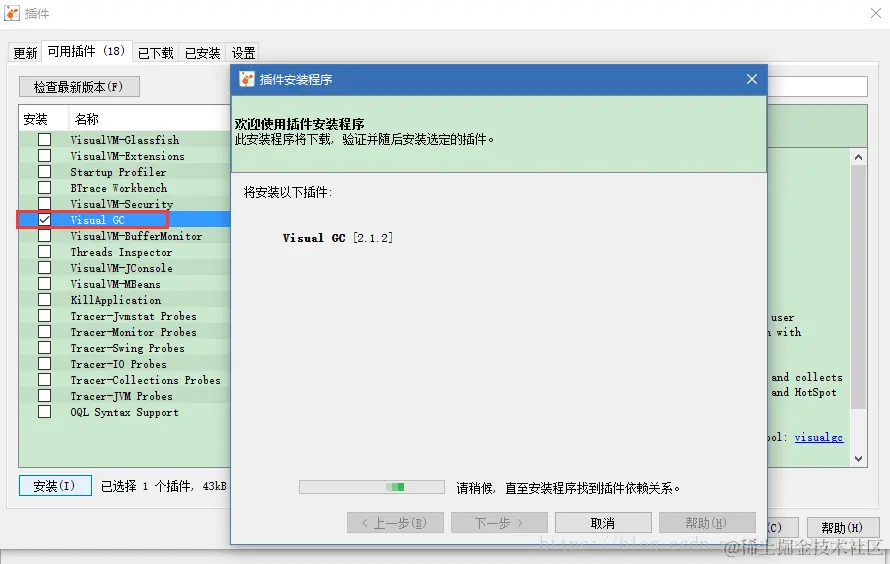This screenshot has height=564, width=890.
Task: Click the VisualVM icon in plugin installer title
Action: click(247, 79)
